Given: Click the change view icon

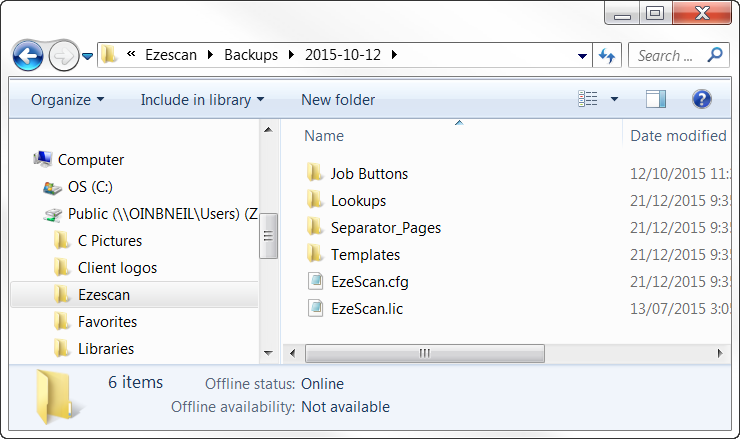Looking at the screenshot, I should click(588, 99).
